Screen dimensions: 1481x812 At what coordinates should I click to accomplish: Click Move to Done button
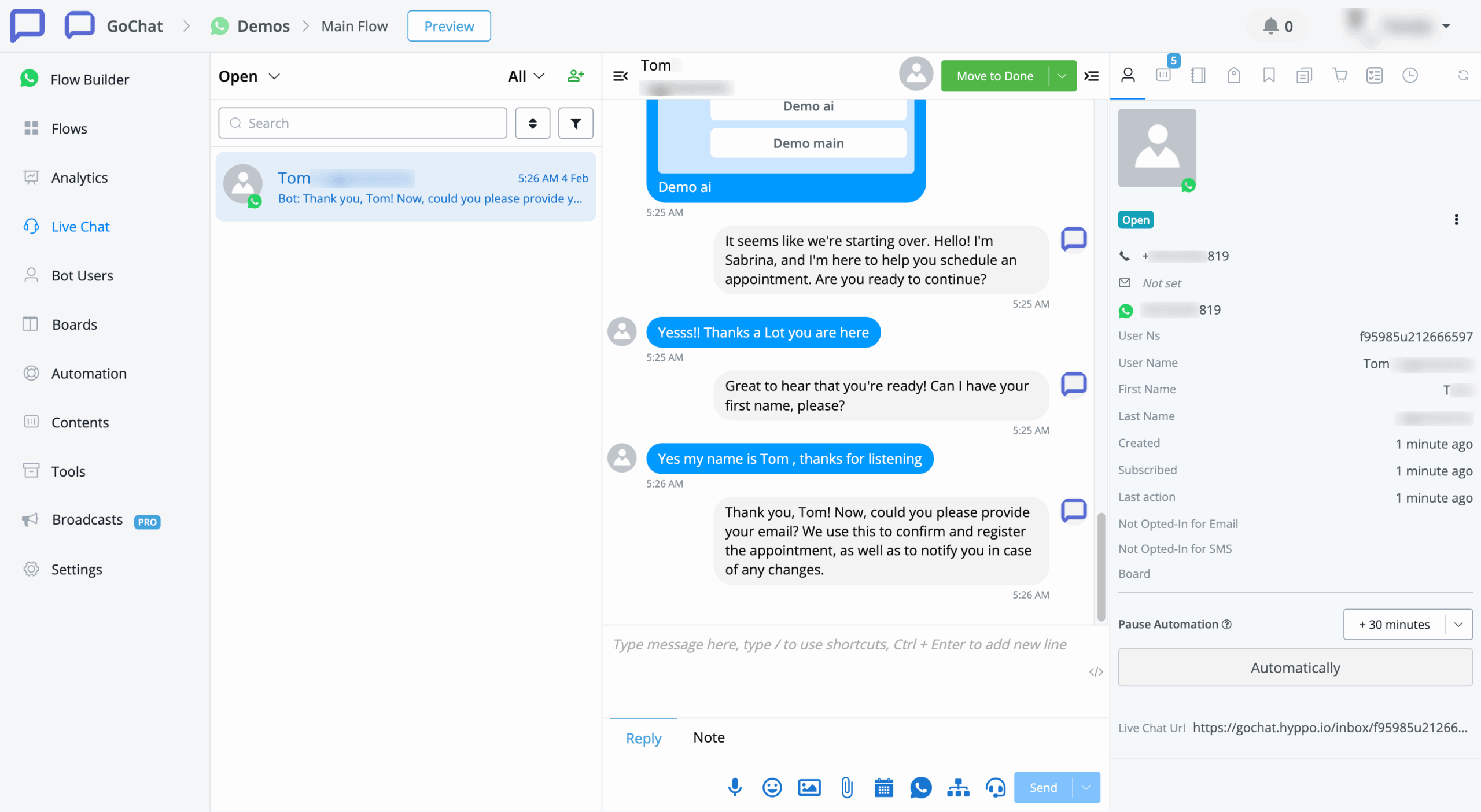pos(995,76)
